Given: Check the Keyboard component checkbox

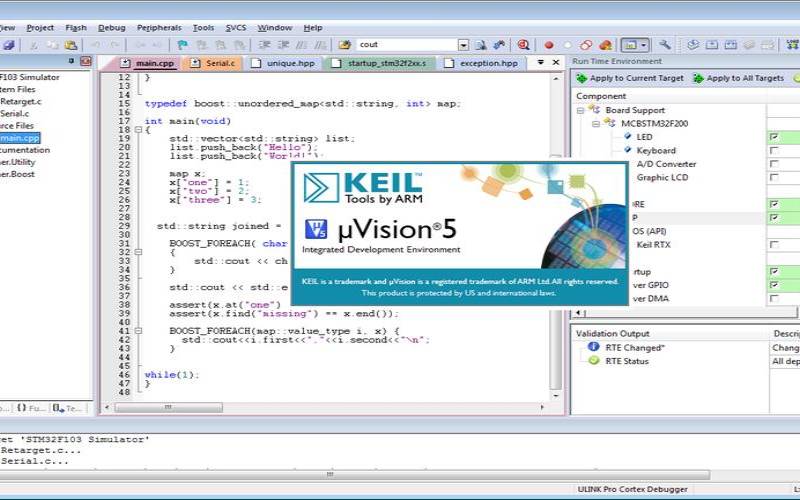Looking at the screenshot, I should click(x=774, y=151).
